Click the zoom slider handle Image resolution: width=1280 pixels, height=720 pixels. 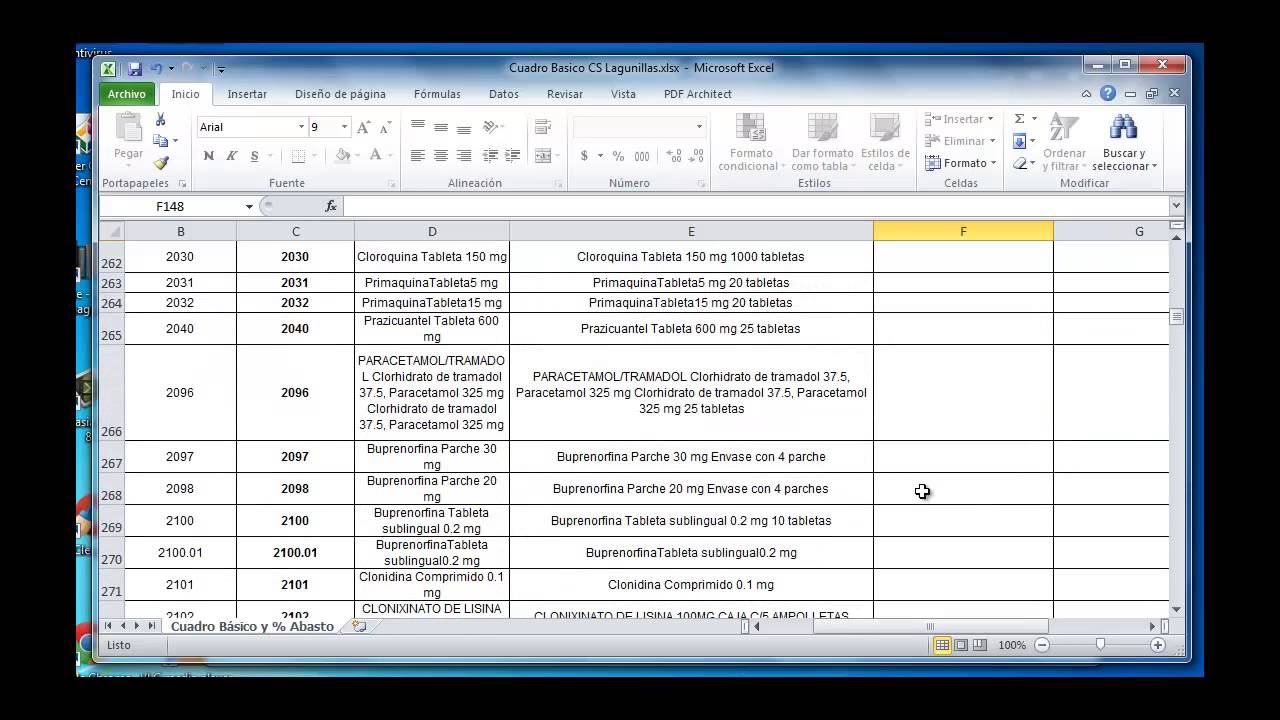coord(1100,646)
